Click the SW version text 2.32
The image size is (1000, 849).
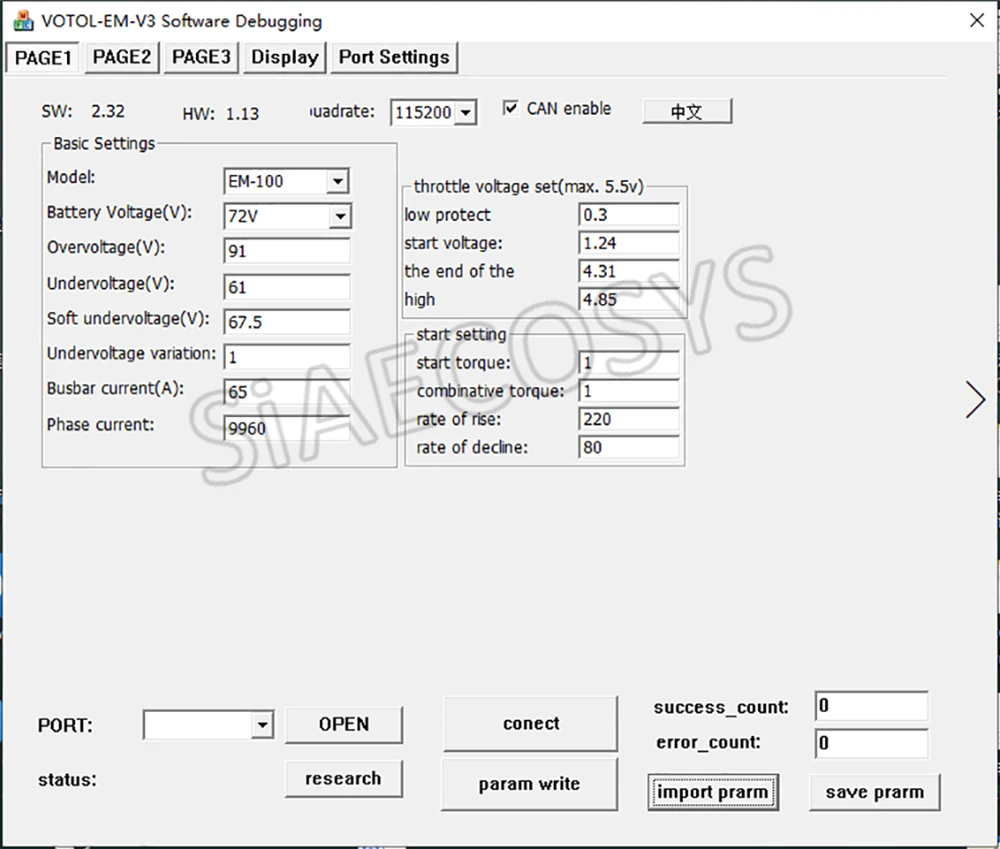coord(108,111)
